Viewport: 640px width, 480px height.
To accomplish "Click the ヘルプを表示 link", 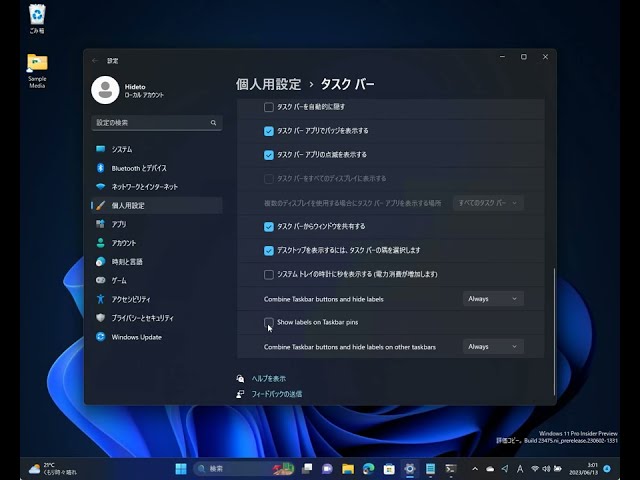I will 267,379.
